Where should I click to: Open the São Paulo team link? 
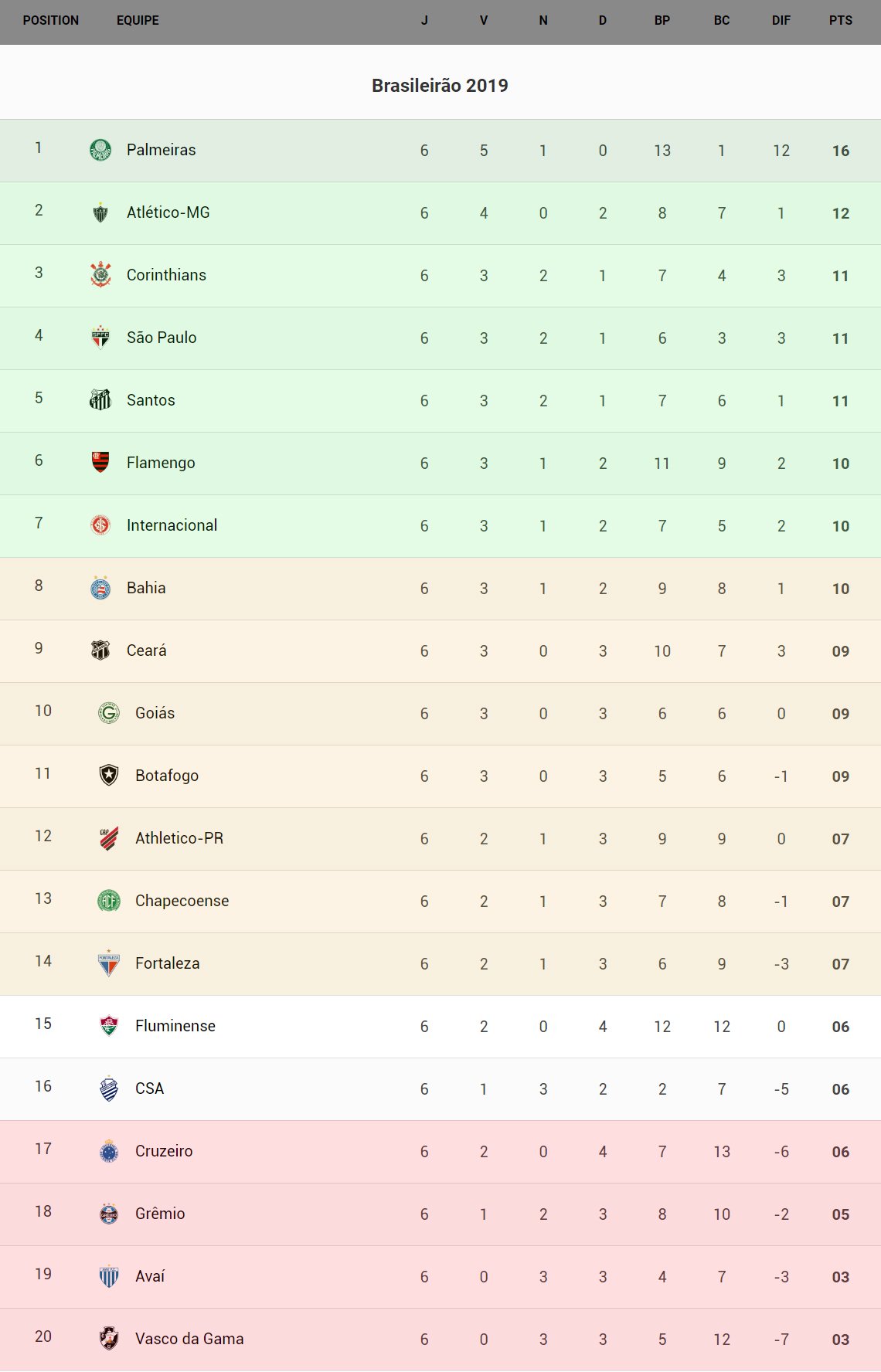162,338
